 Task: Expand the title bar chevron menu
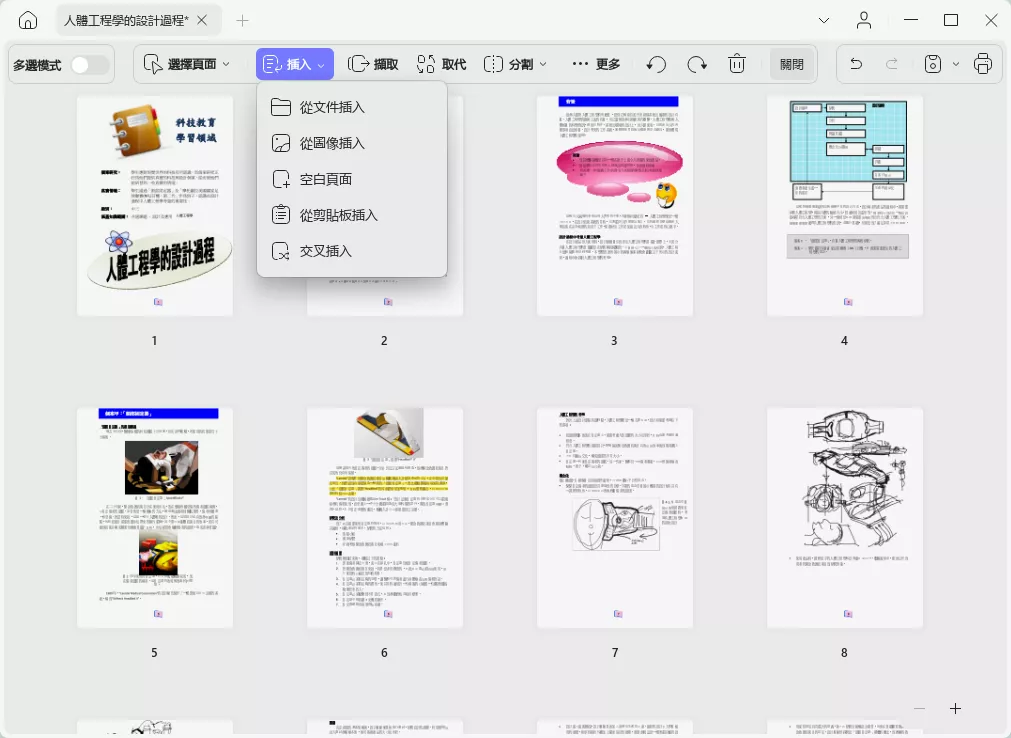tap(823, 21)
